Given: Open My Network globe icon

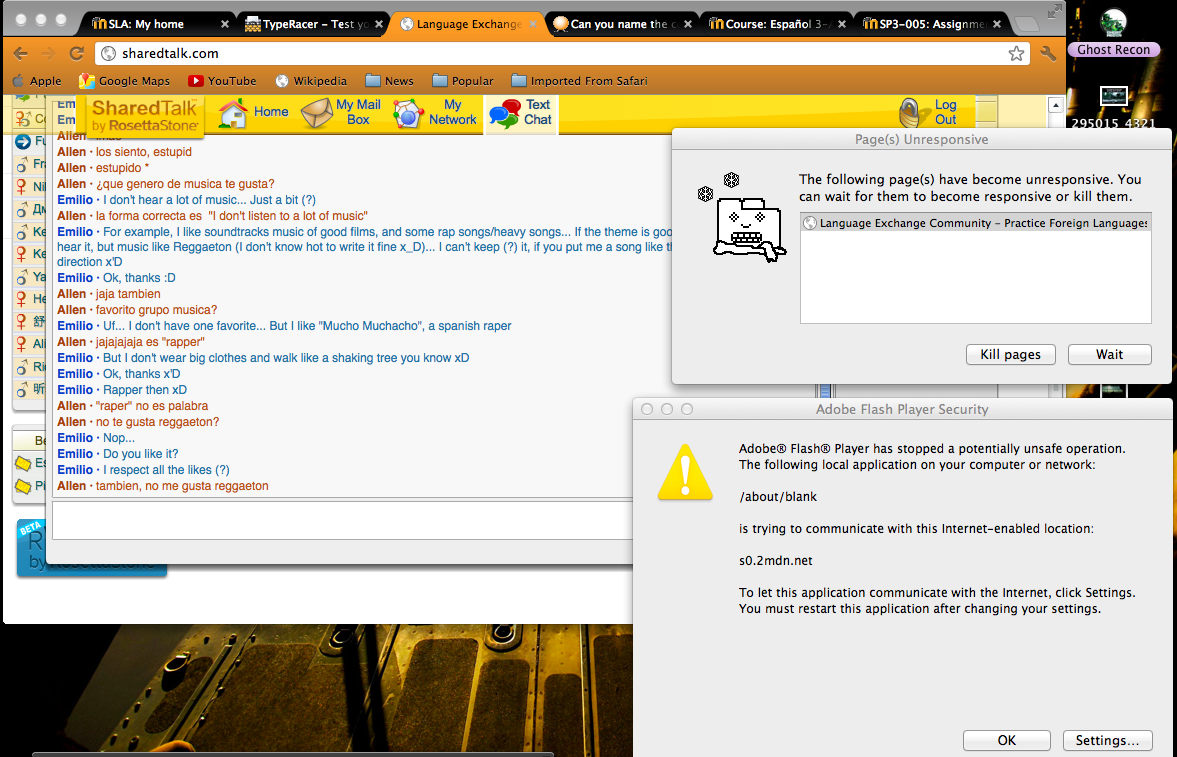Looking at the screenshot, I should [408, 113].
